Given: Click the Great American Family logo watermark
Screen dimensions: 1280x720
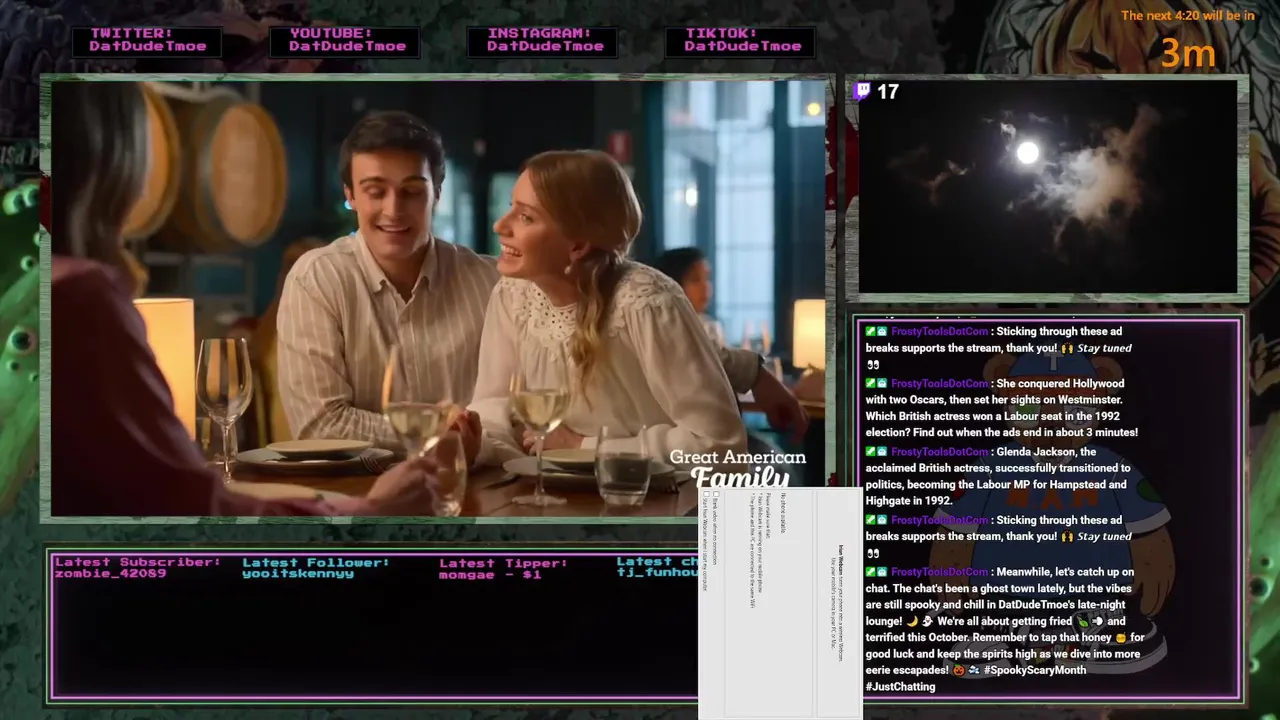Looking at the screenshot, I should pos(737,468).
